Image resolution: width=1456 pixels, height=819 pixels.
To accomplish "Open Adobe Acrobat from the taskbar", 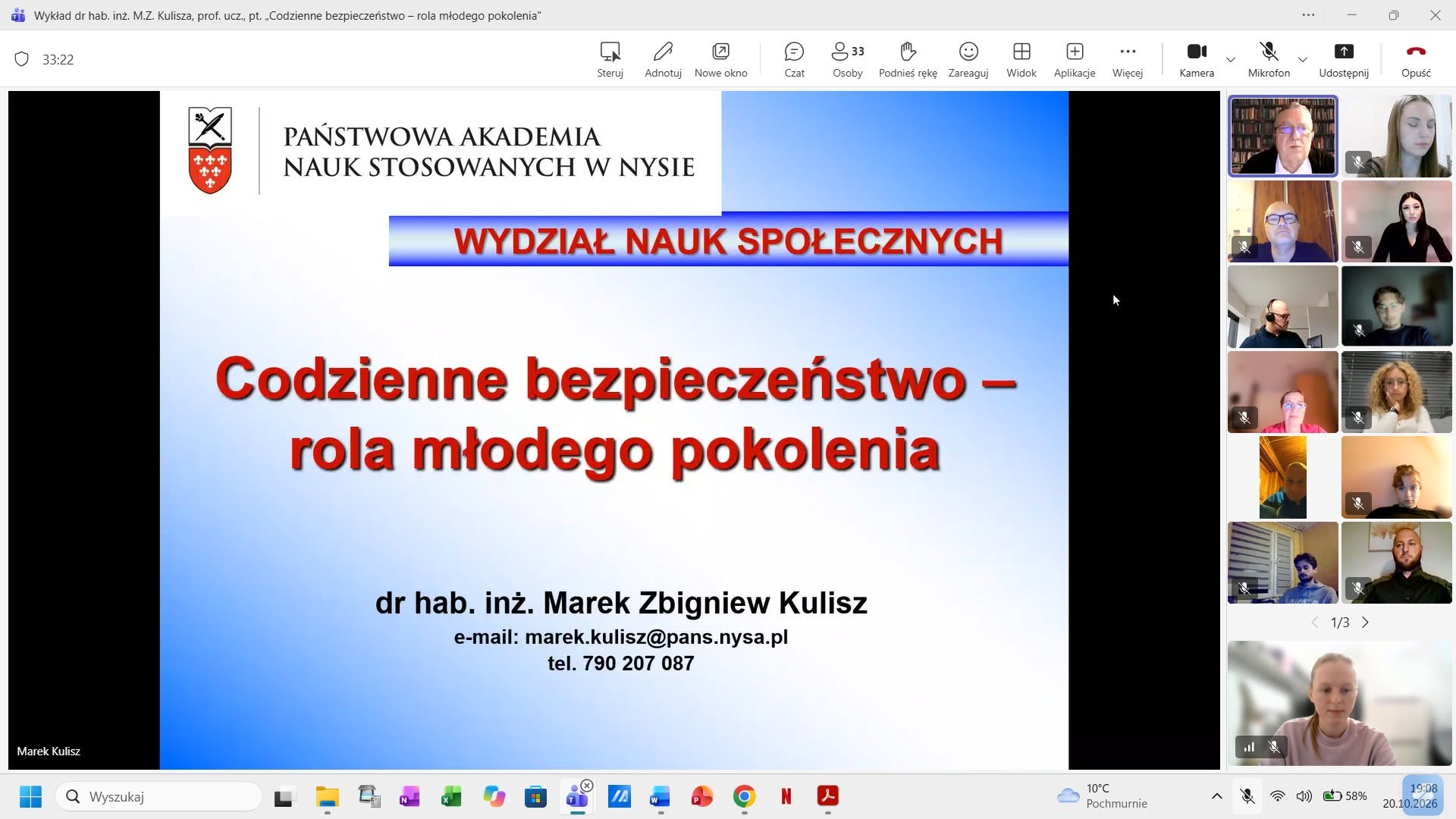I will 827,796.
